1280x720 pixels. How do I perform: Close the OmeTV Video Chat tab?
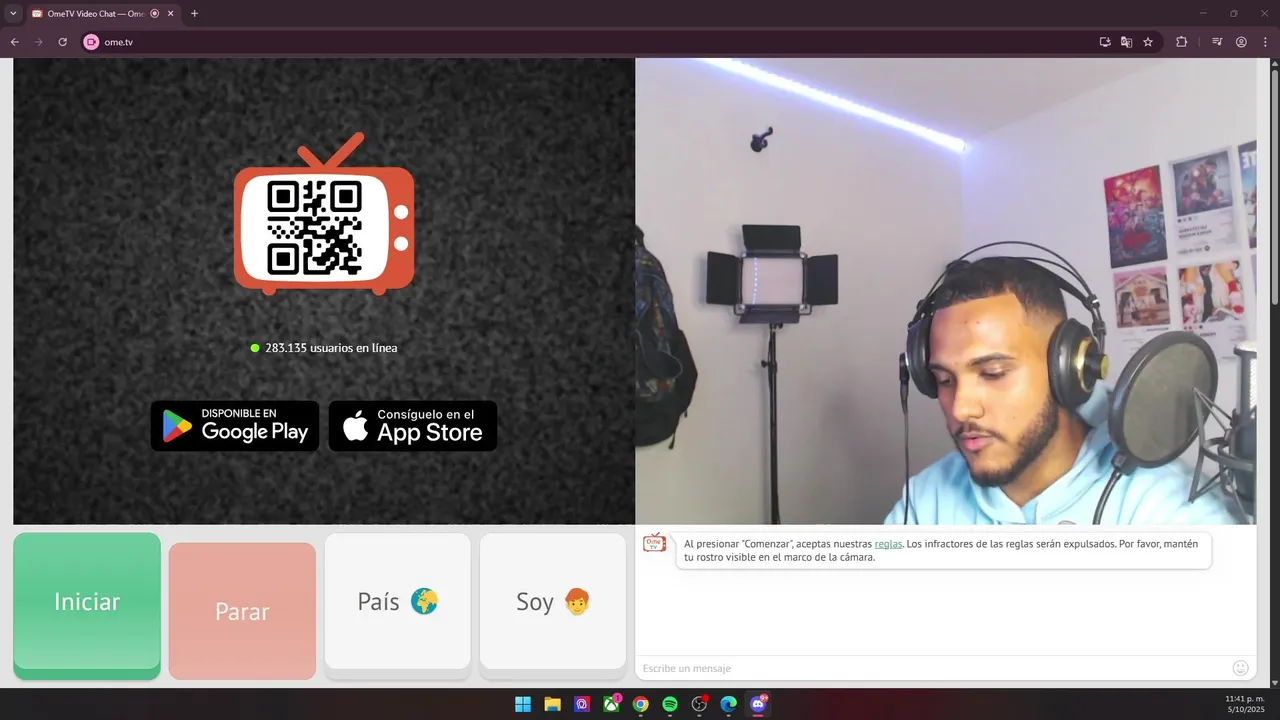(170, 14)
